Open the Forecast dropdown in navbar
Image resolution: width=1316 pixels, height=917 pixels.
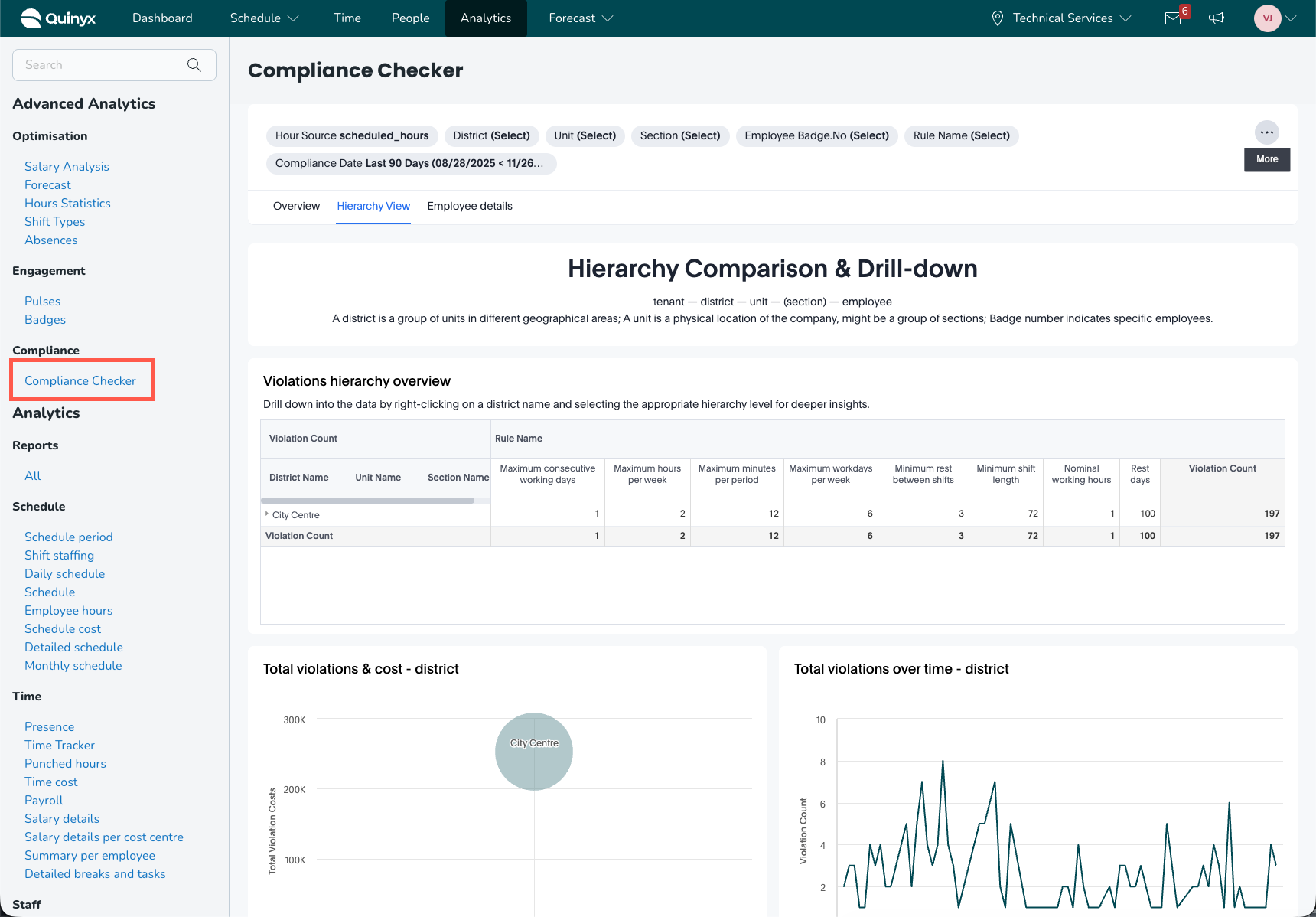pos(581,18)
